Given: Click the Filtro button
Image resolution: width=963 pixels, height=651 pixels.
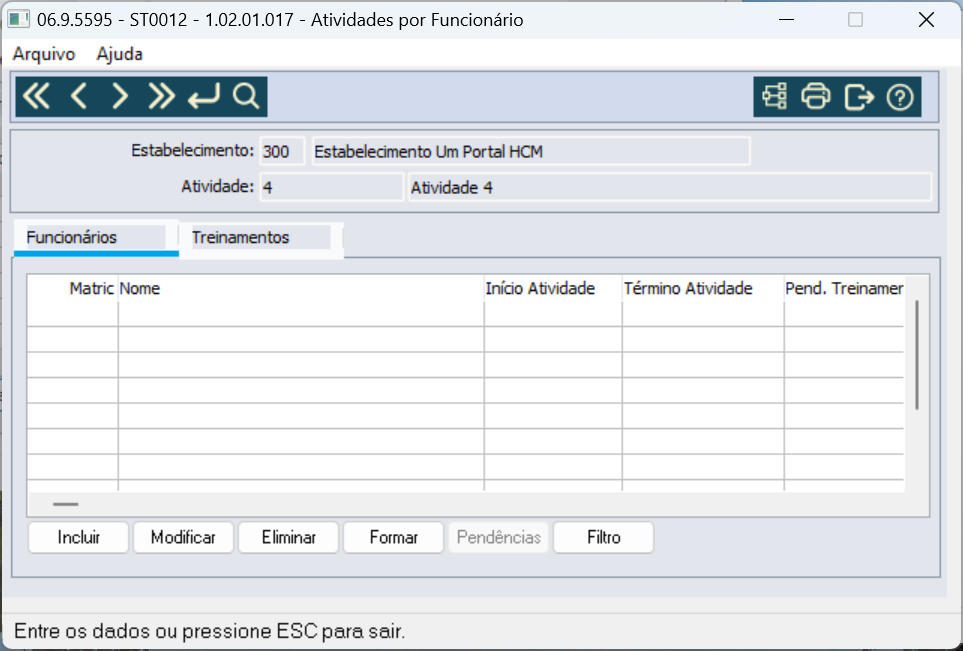Looking at the screenshot, I should pyautogui.click(x=604, y=537).
